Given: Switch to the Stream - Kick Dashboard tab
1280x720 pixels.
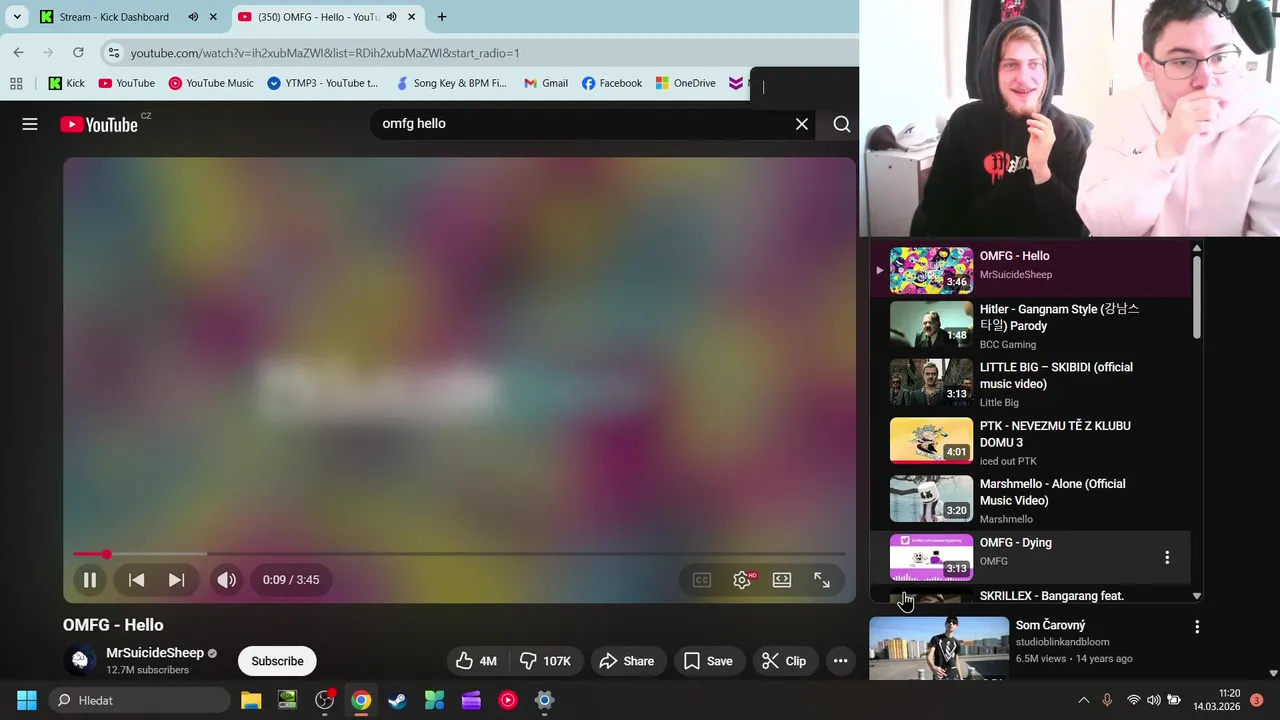Looking at the screenshot, I should tap(114, 17).
